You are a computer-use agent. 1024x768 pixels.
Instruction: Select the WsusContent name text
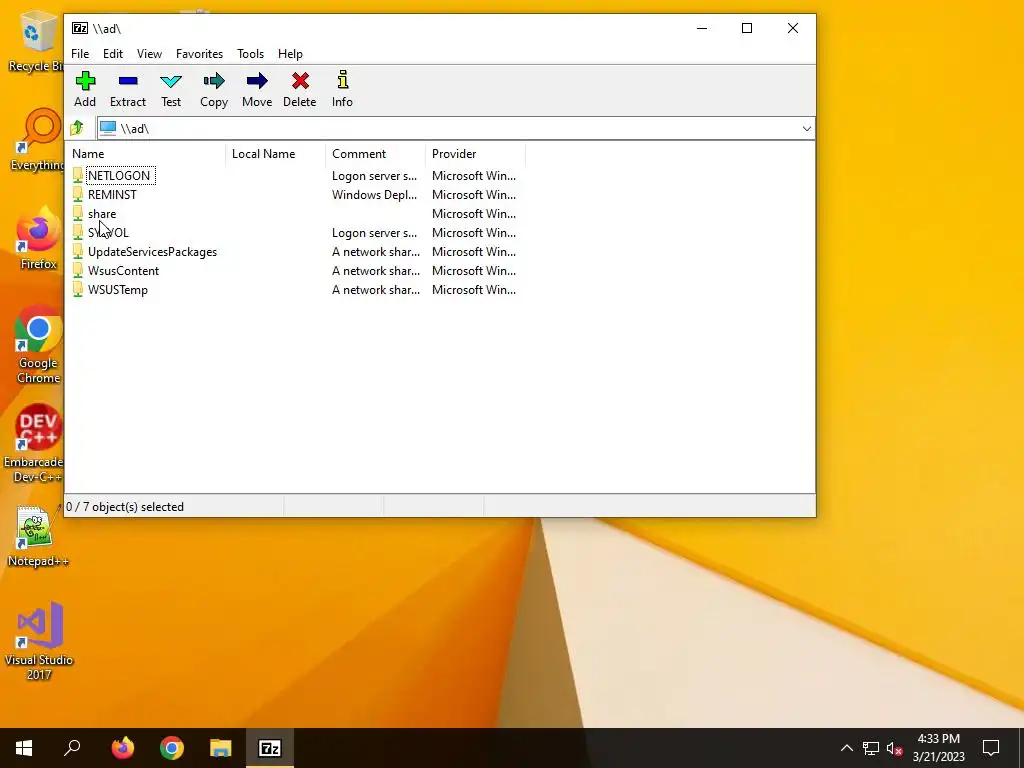click(123, 270)
